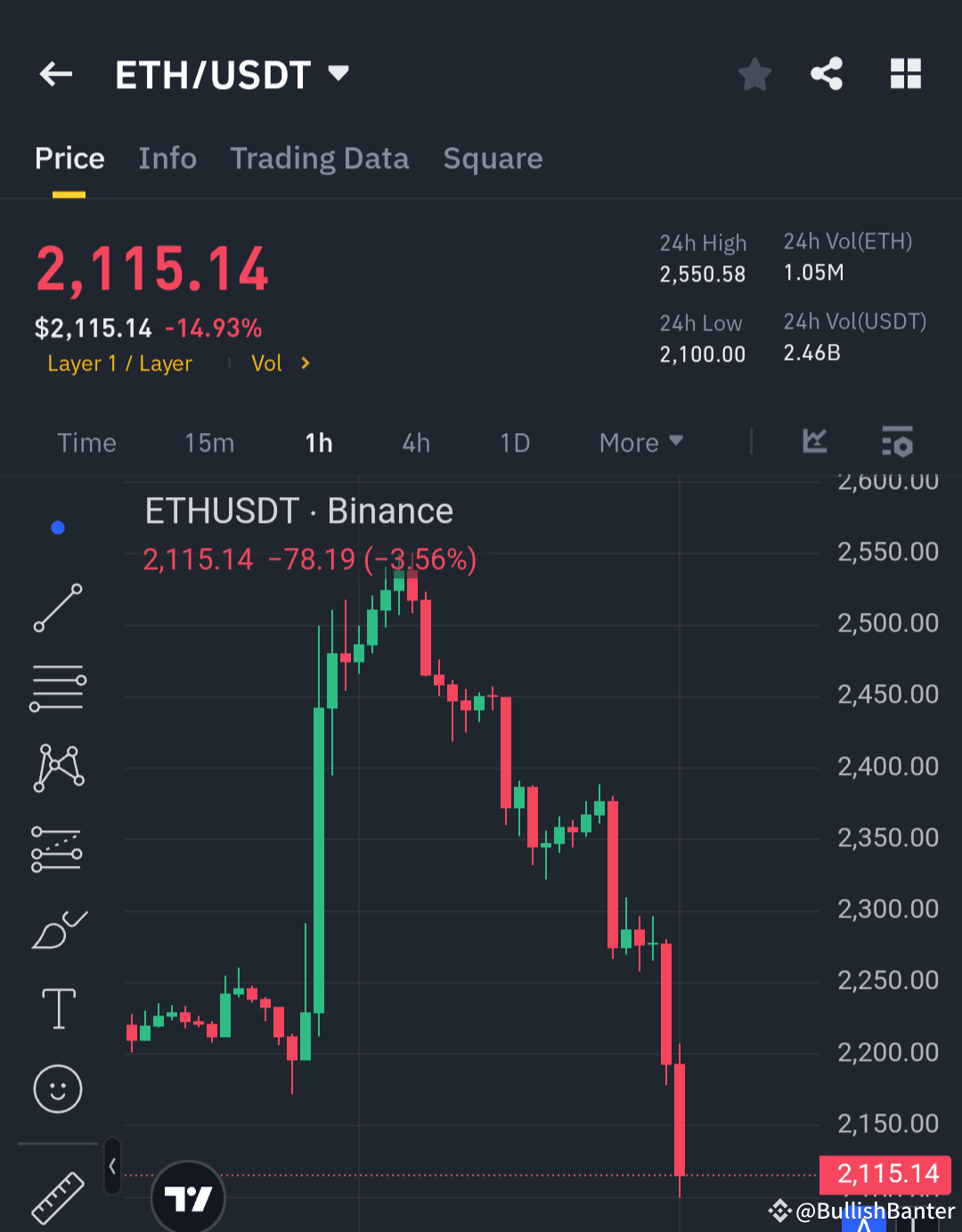Collapse the drawing toolbar with the chevron
Image resolution: width=962 pixels, height=1232 pixels.
pos(112,1165)
